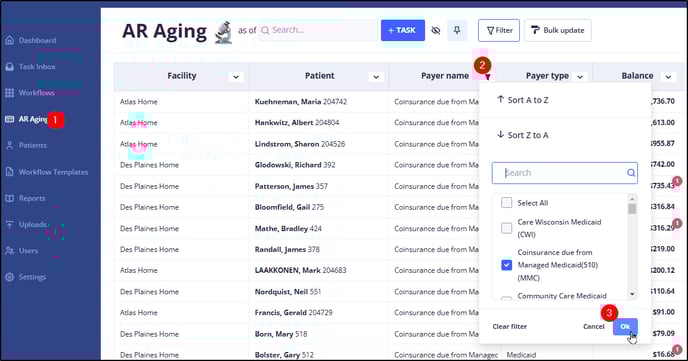
Task: Click patient Randall, James 378
Action: tap(287, 250)
